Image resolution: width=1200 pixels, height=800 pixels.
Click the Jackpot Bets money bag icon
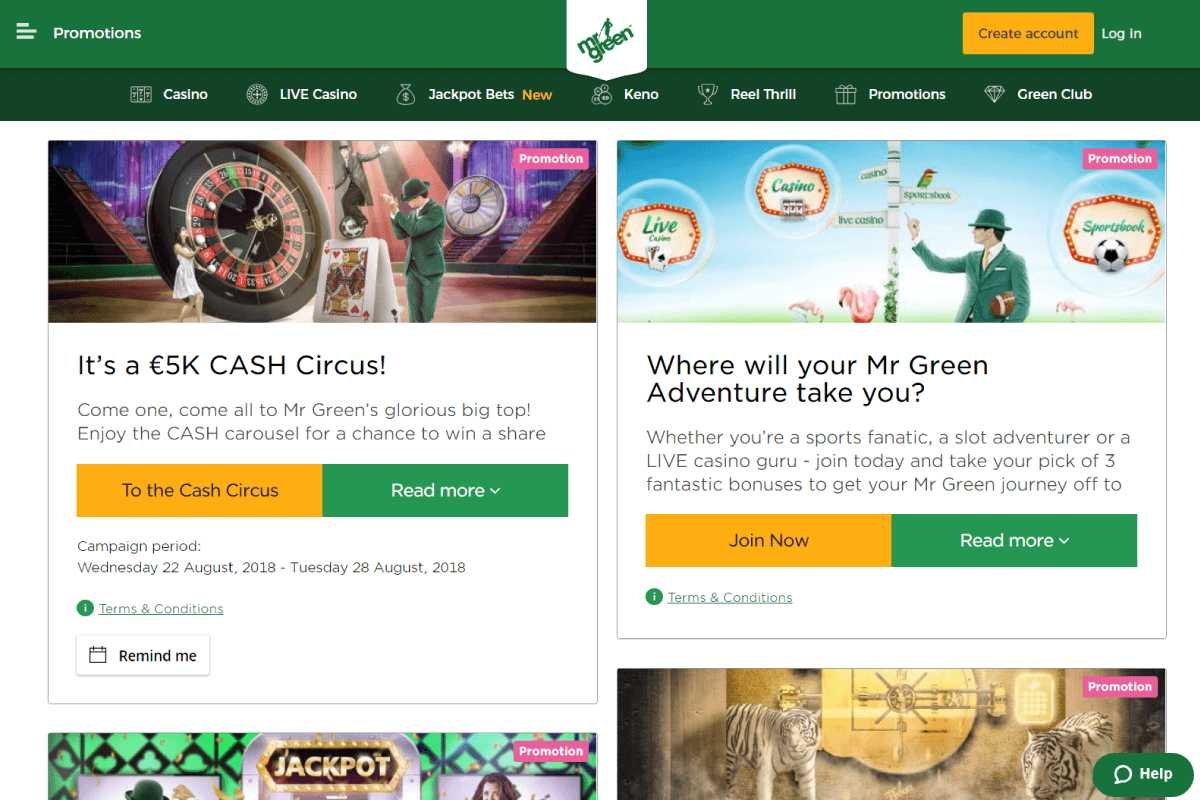(405, 94)
